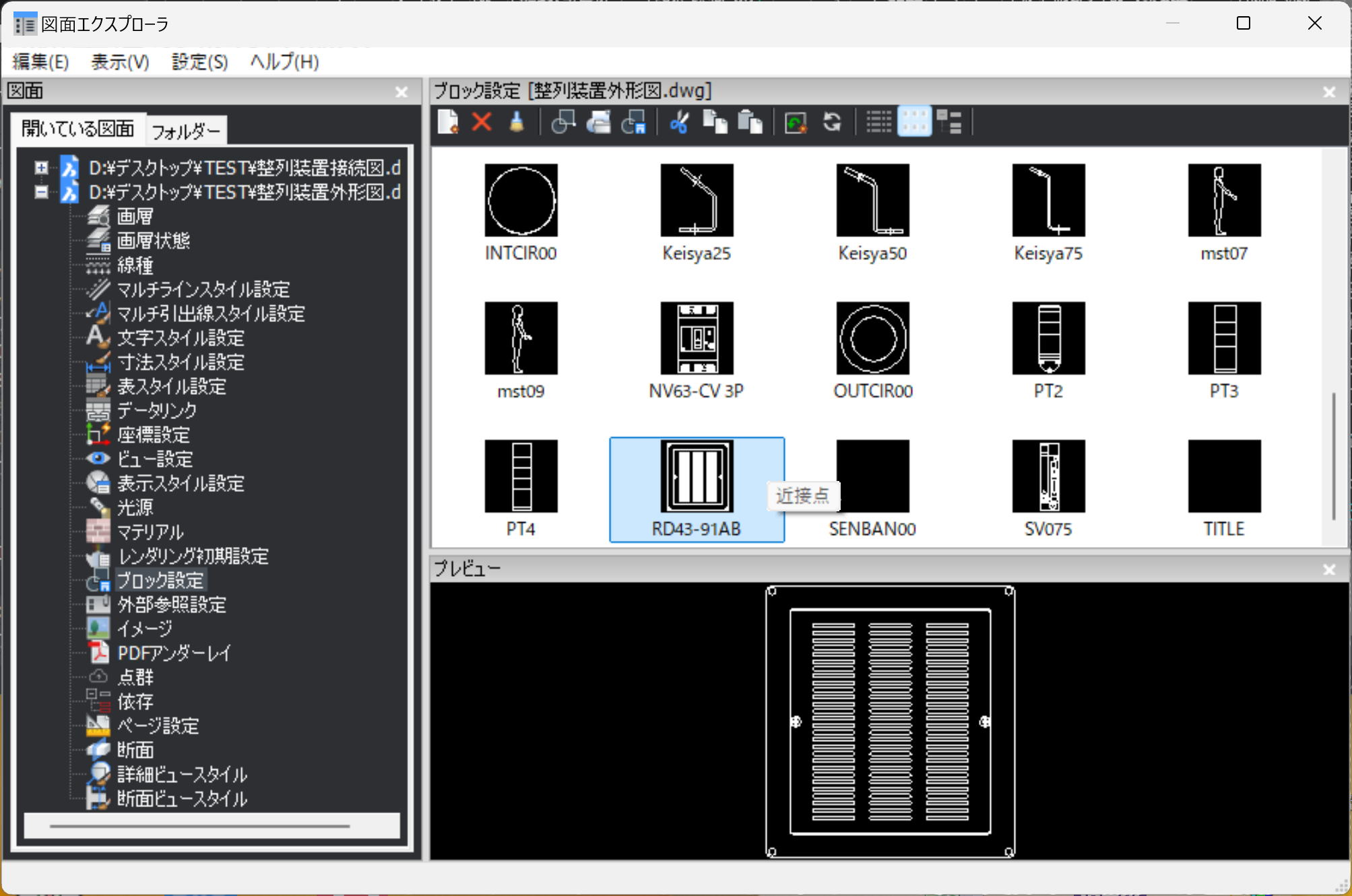1352x896 pixels.
Task: Select 文字スタイル設定 tree item
Action: 181,338
